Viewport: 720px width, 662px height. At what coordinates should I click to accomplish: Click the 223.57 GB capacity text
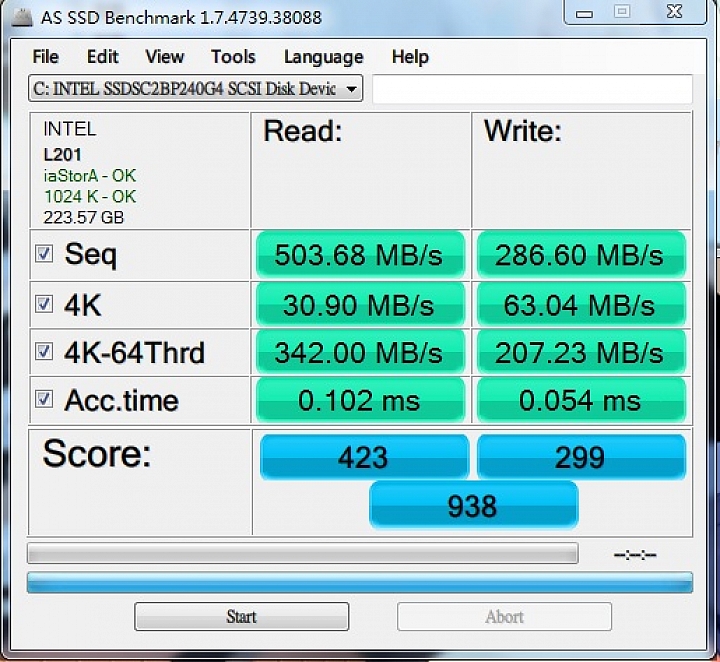click(x=84, y=217)
